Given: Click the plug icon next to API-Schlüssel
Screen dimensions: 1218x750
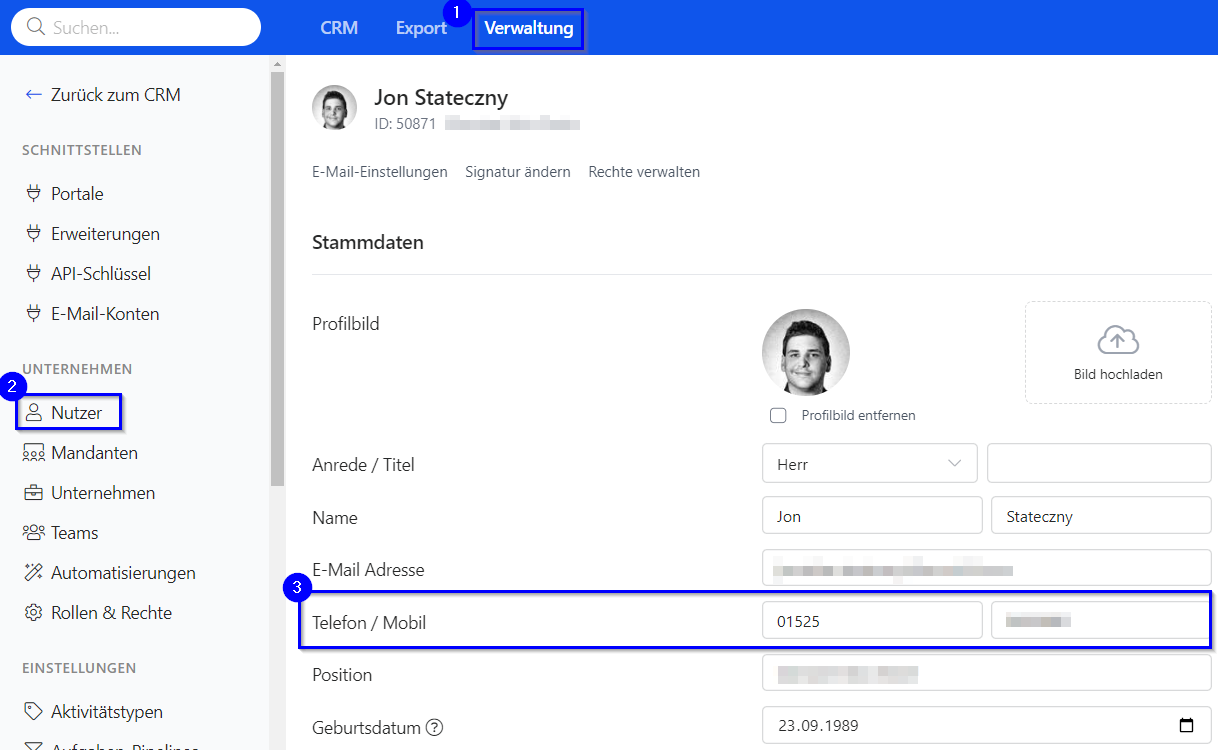Looking at the screenshot, I should tap(34, 274).
